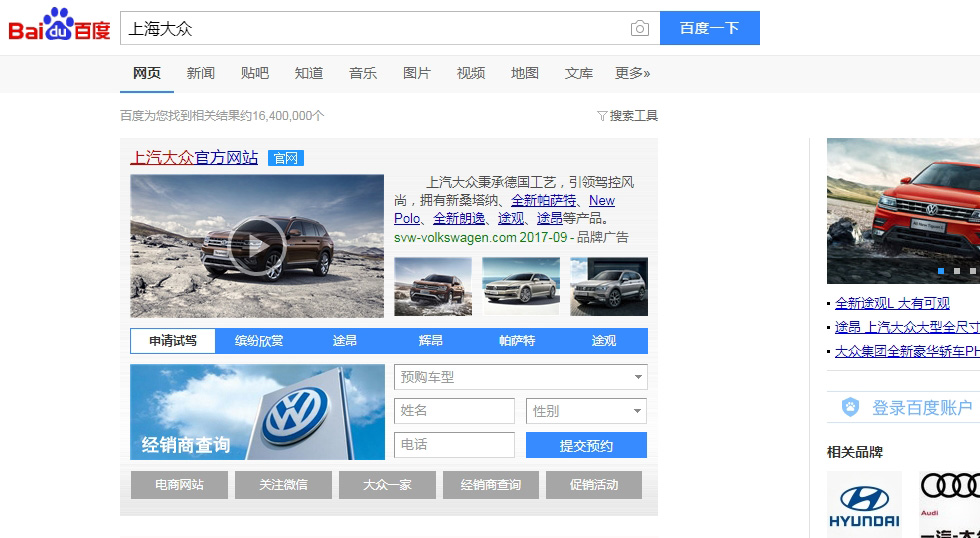Screen dimensions: 980x538
Task: Select the 图片 search tab
Action: (x=417, y=73)
